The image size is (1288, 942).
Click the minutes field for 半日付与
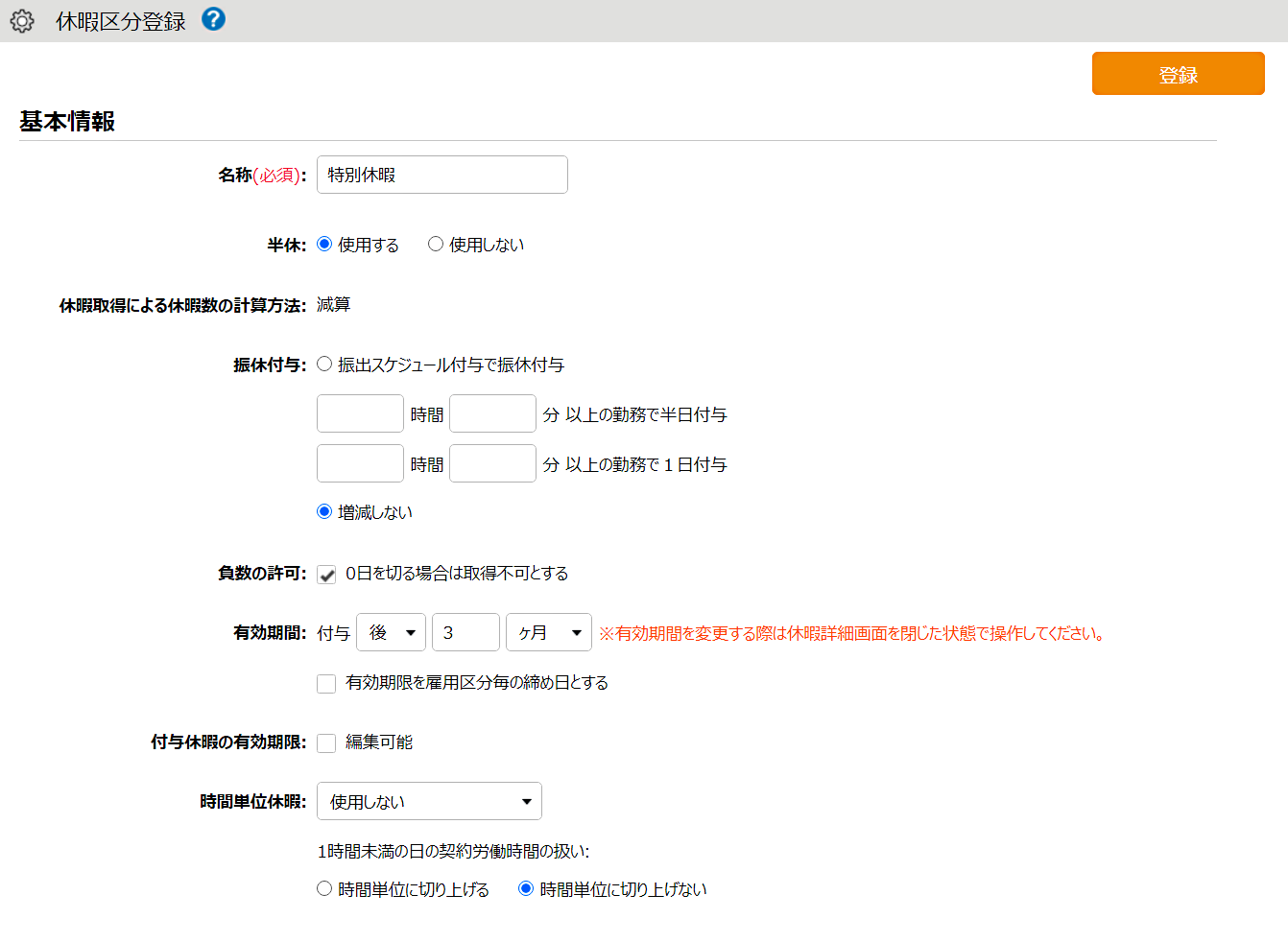point(492,413)
